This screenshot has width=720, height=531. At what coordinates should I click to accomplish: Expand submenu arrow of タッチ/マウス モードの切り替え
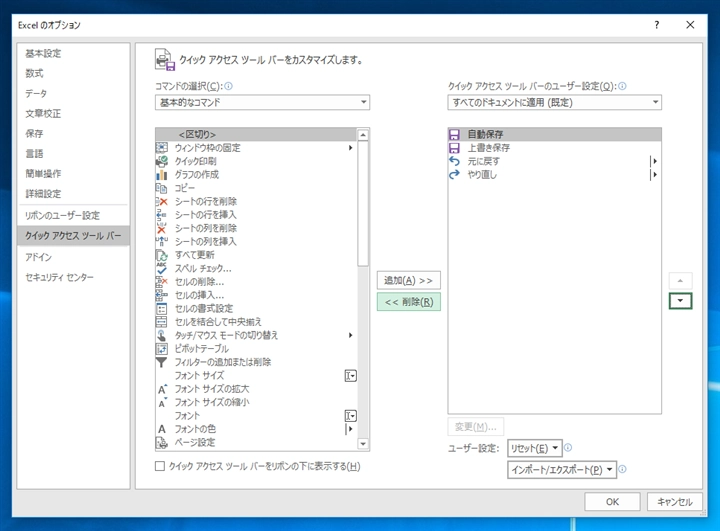pos(350,335)
